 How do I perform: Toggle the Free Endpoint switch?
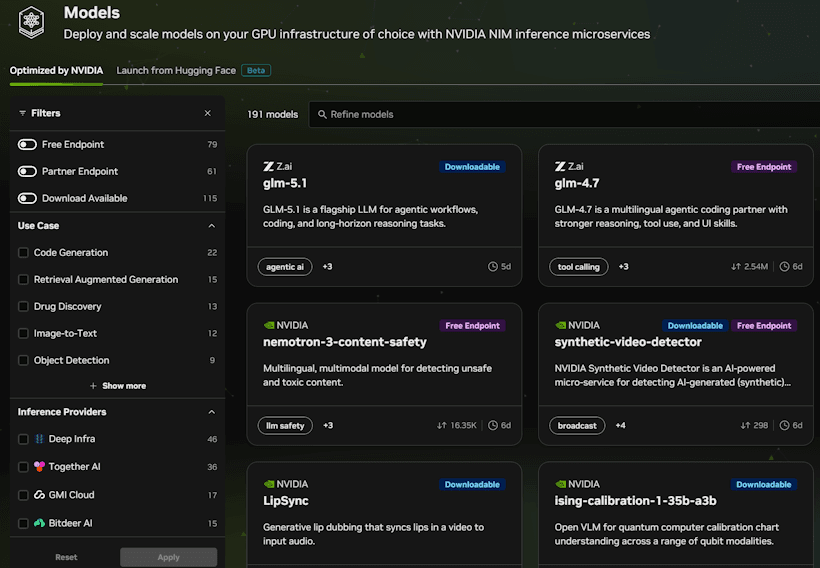pyautogui.click(x=27, y=144)
